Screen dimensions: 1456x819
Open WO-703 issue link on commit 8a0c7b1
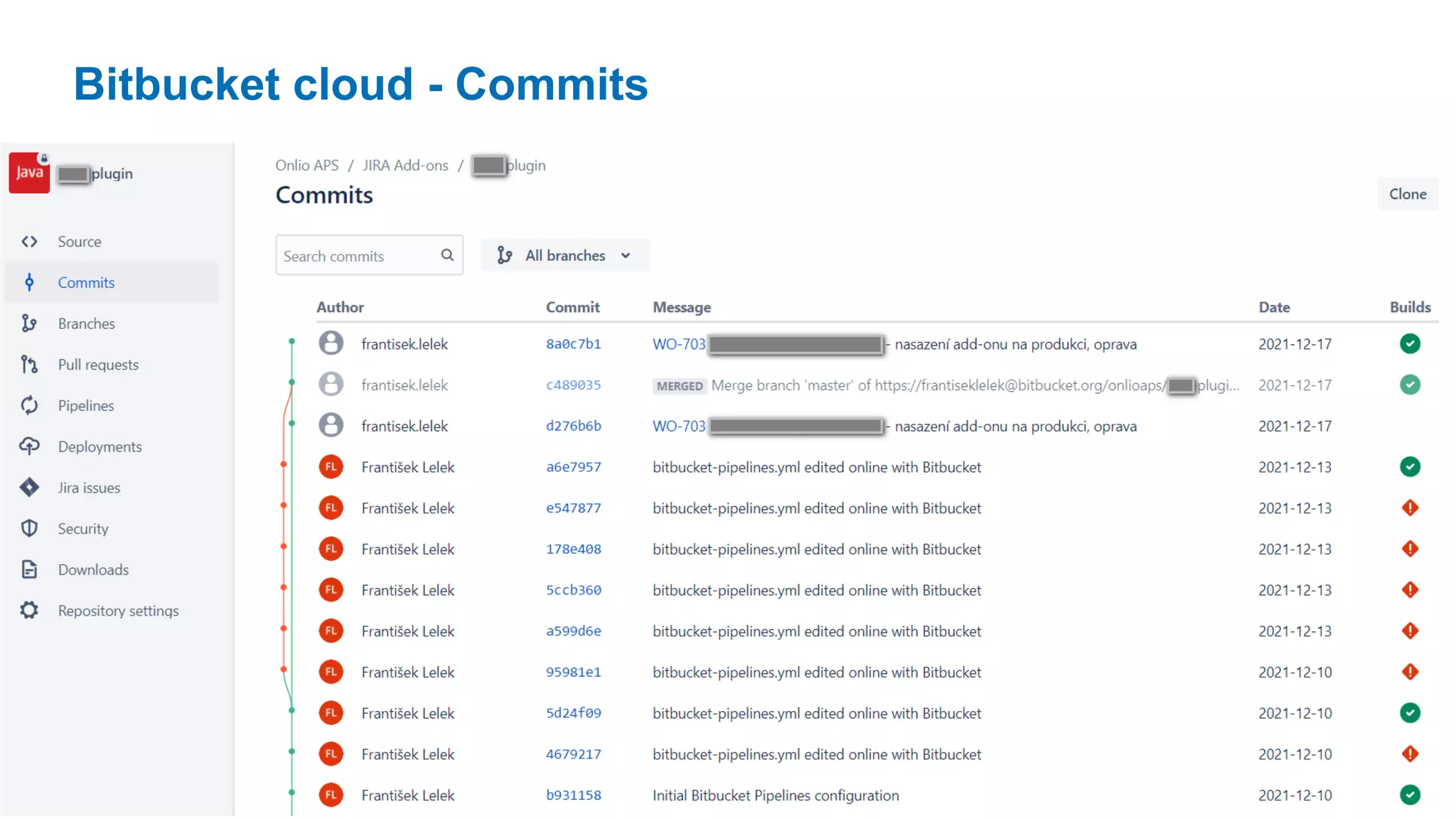(x=679, y=344)
